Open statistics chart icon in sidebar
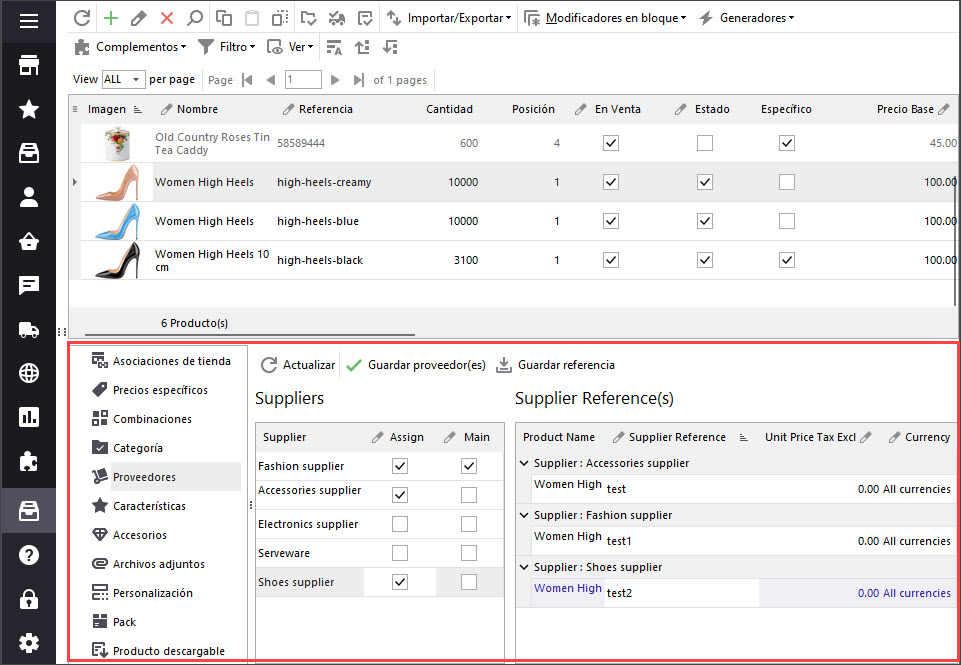Viewport: 961px width, 665px height. (x=29, y=417)
